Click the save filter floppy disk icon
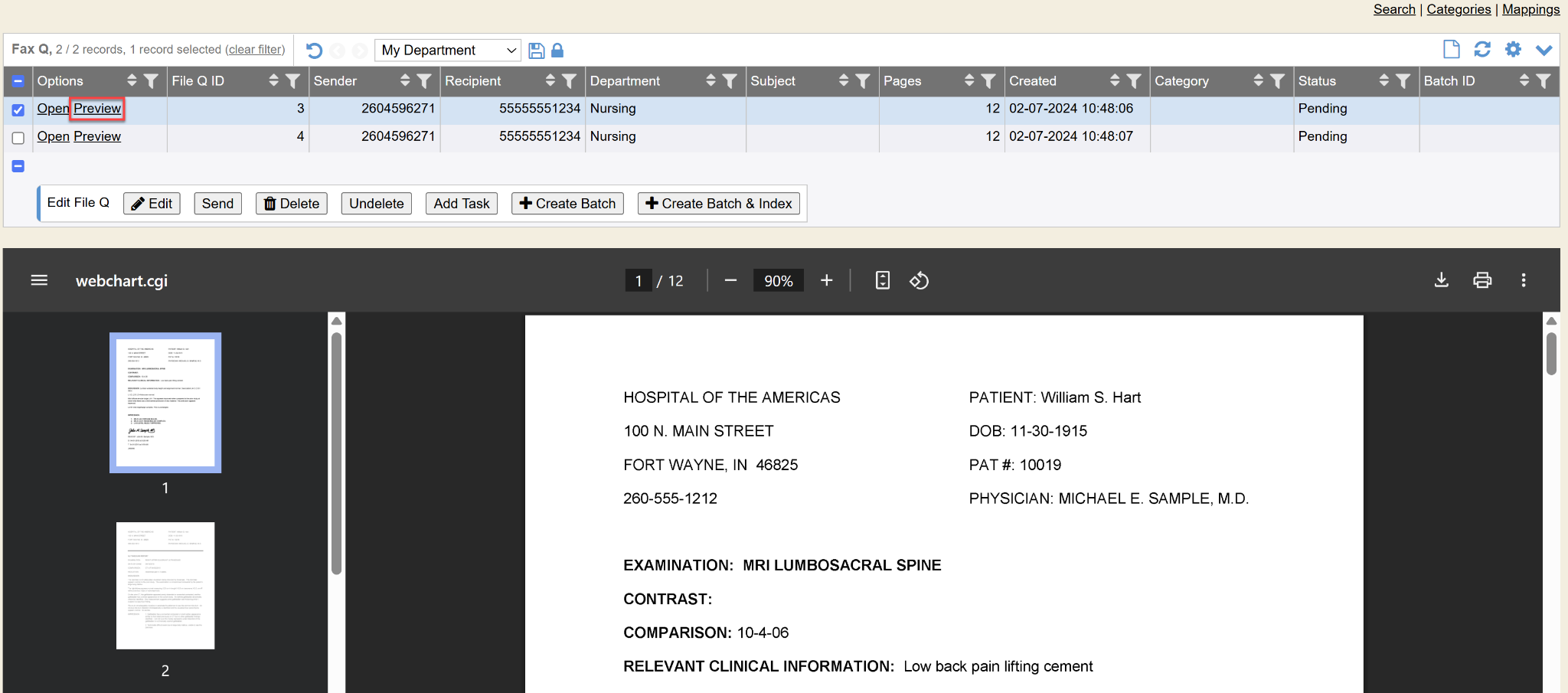The height and width of the screenshot is (693, 1568). [x=537, y=51]
